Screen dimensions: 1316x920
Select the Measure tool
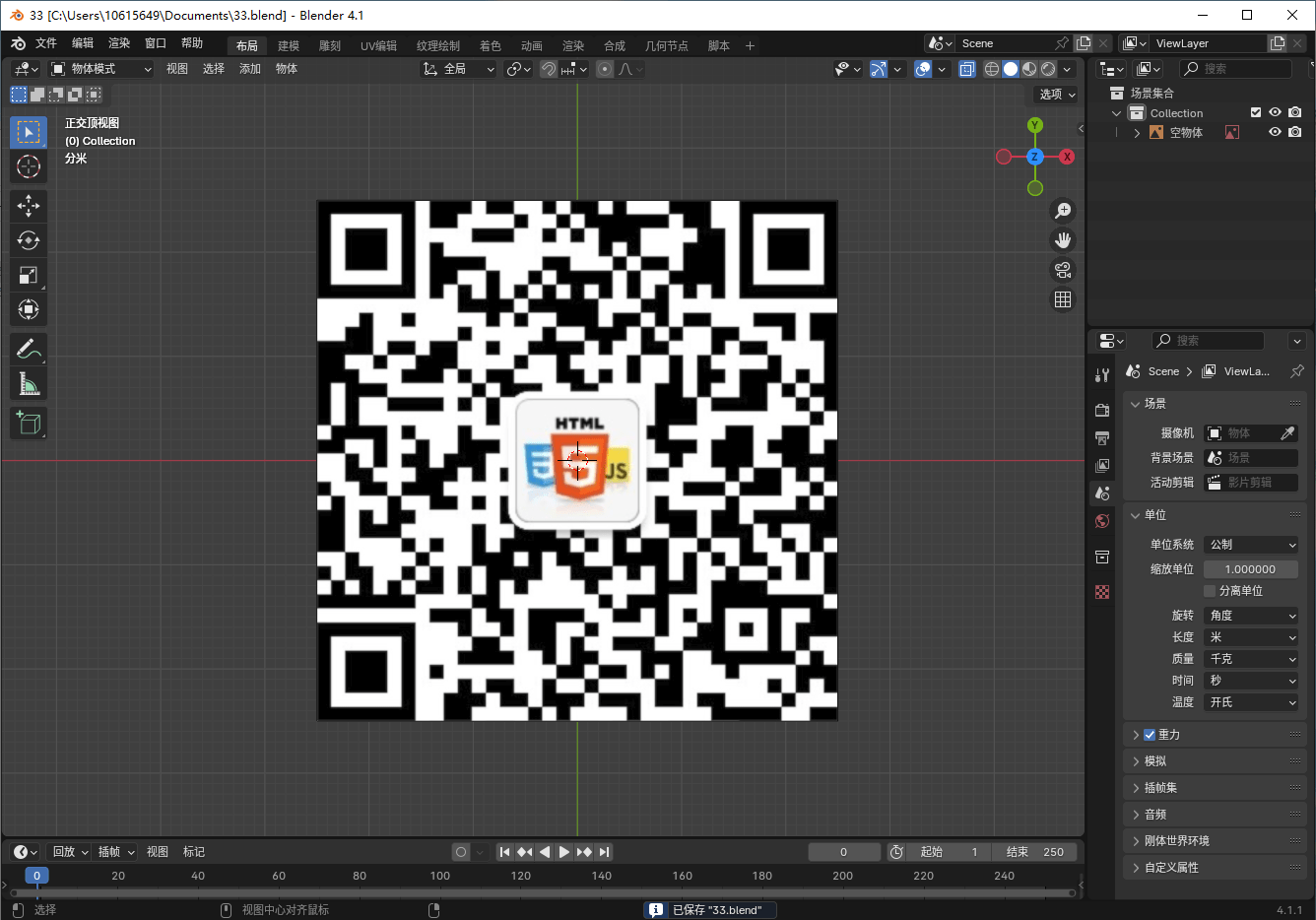pos(29,384)
